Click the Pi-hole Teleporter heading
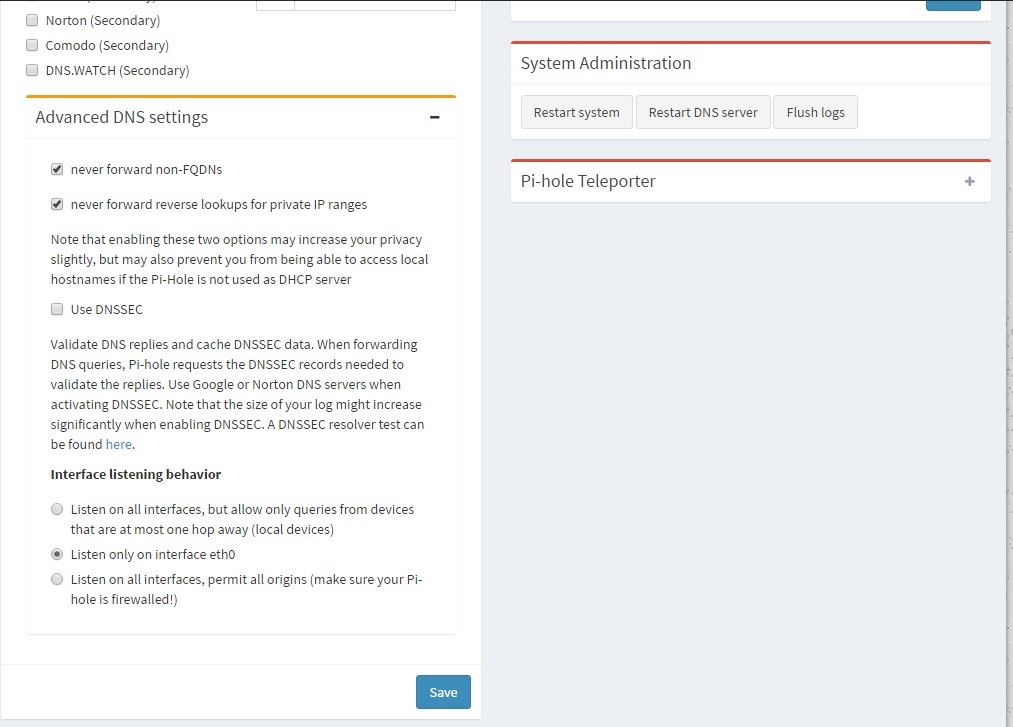 (x=588, y=181)
